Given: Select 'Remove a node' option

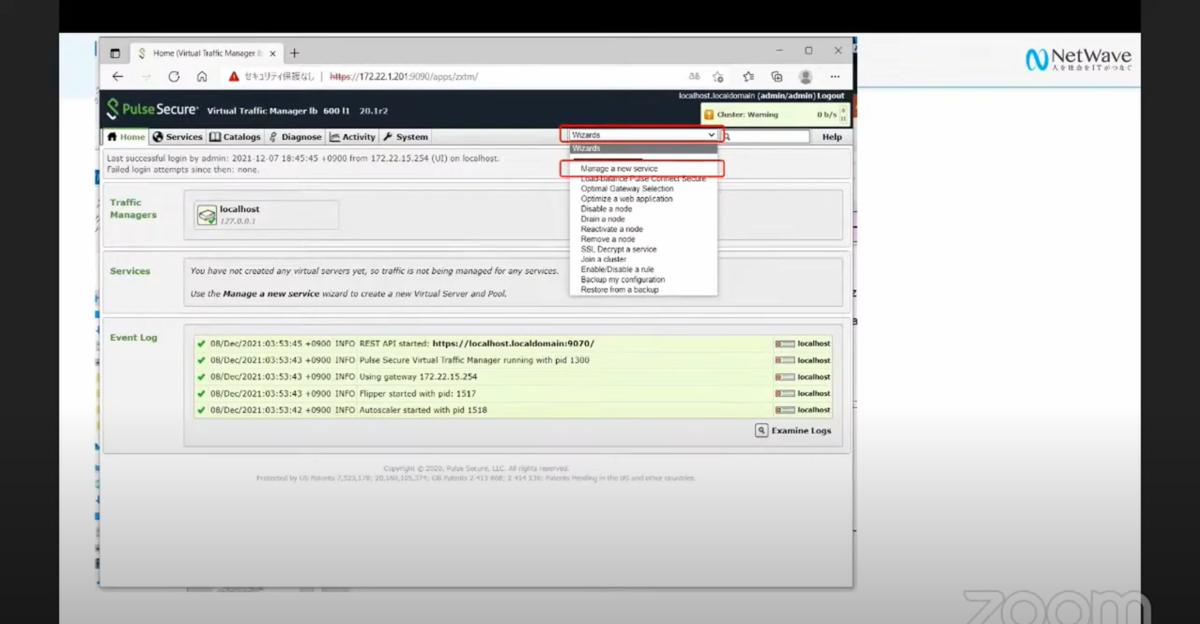Looking at the screenshot, I should [607, 239].
